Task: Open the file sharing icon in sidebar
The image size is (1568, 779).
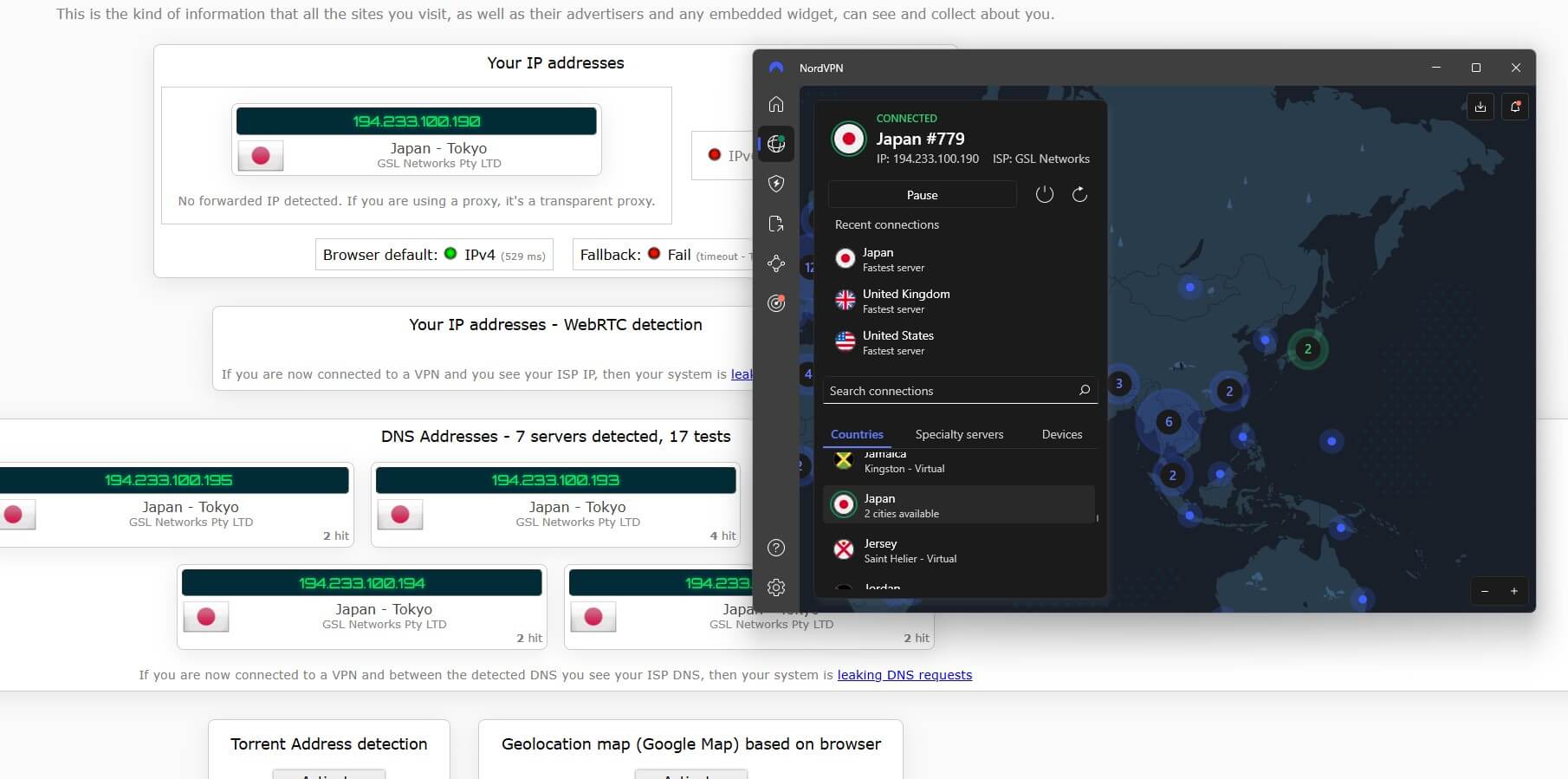Action: pyautogui.click(x=776, y=224)
